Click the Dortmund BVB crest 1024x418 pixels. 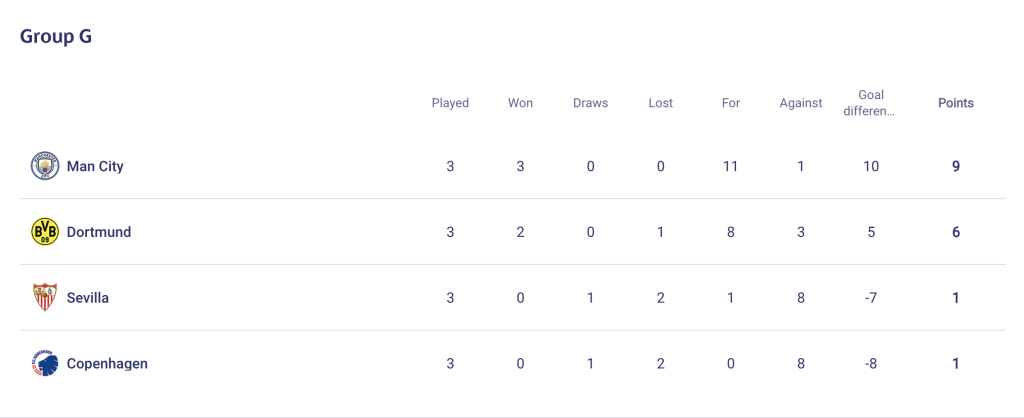[x=44, y=232]
